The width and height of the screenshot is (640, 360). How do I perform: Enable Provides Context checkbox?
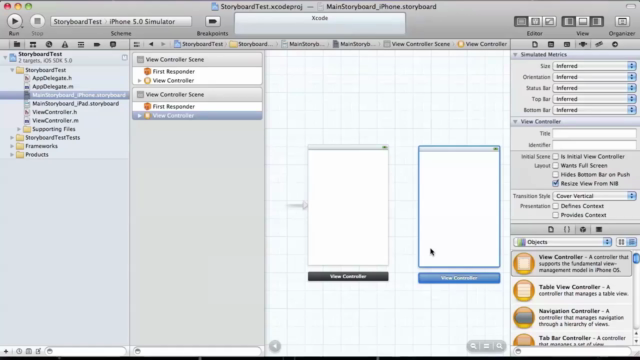pyautogui.click(x=556, y=215)
